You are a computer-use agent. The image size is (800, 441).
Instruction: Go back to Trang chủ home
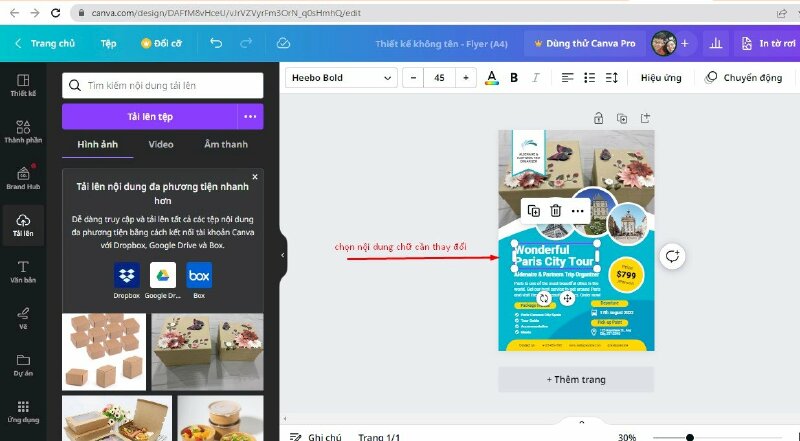[x=45, y=43]
